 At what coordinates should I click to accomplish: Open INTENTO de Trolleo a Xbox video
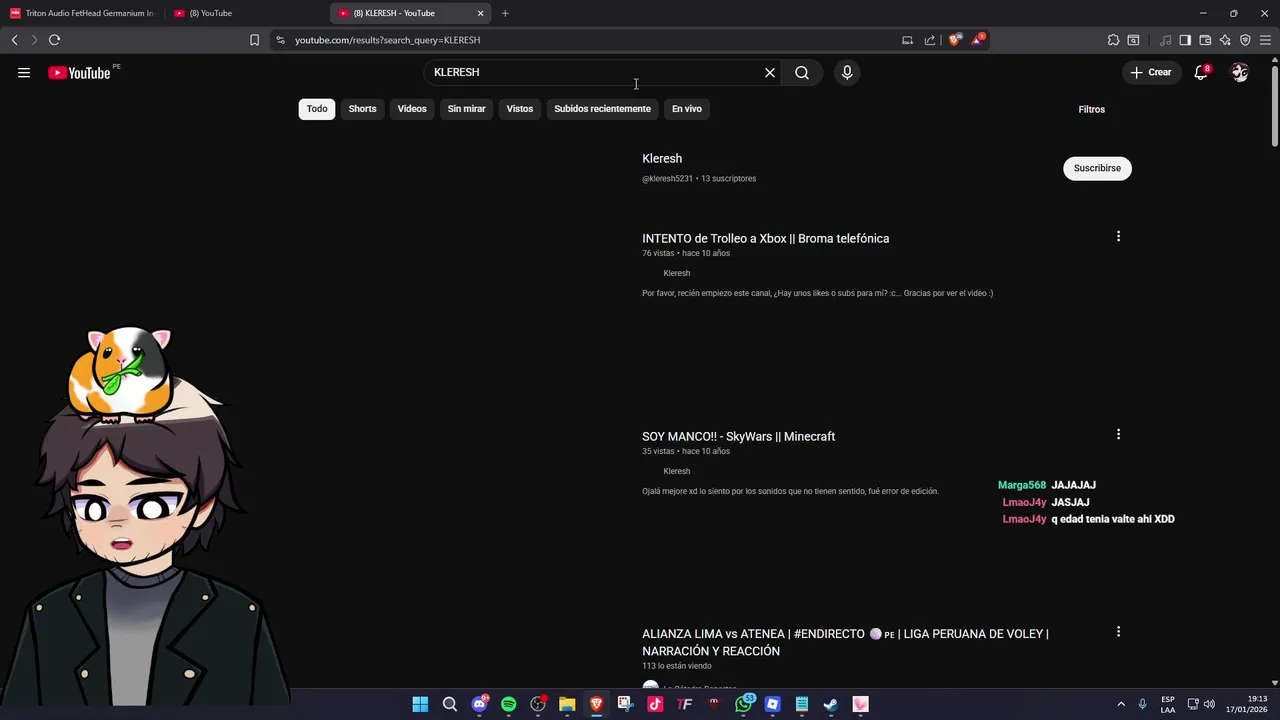click(765, 238)
